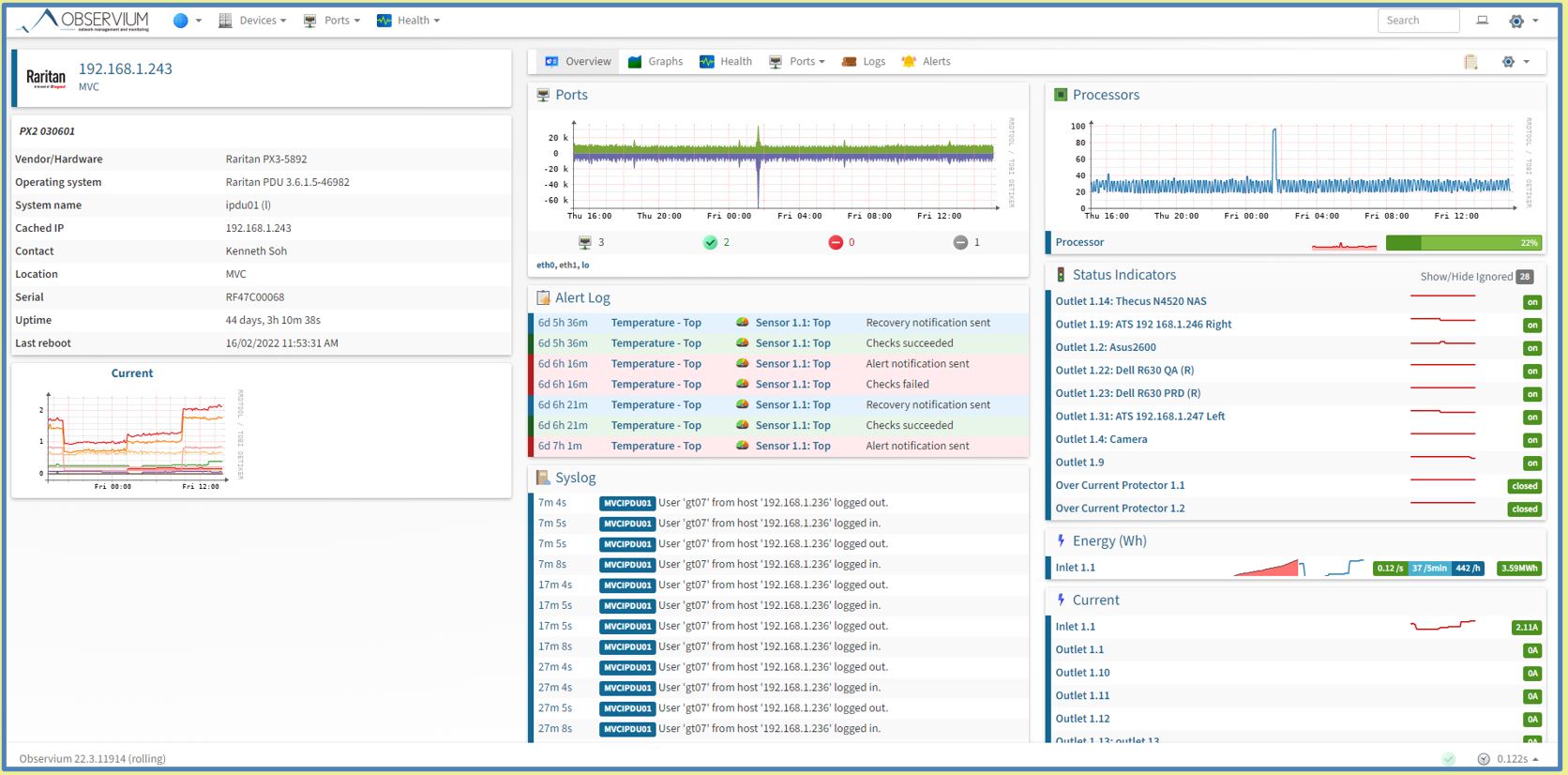Click the notes icon in device tab bar
The image size is (1568, 775).
(x=1470, y=62)
